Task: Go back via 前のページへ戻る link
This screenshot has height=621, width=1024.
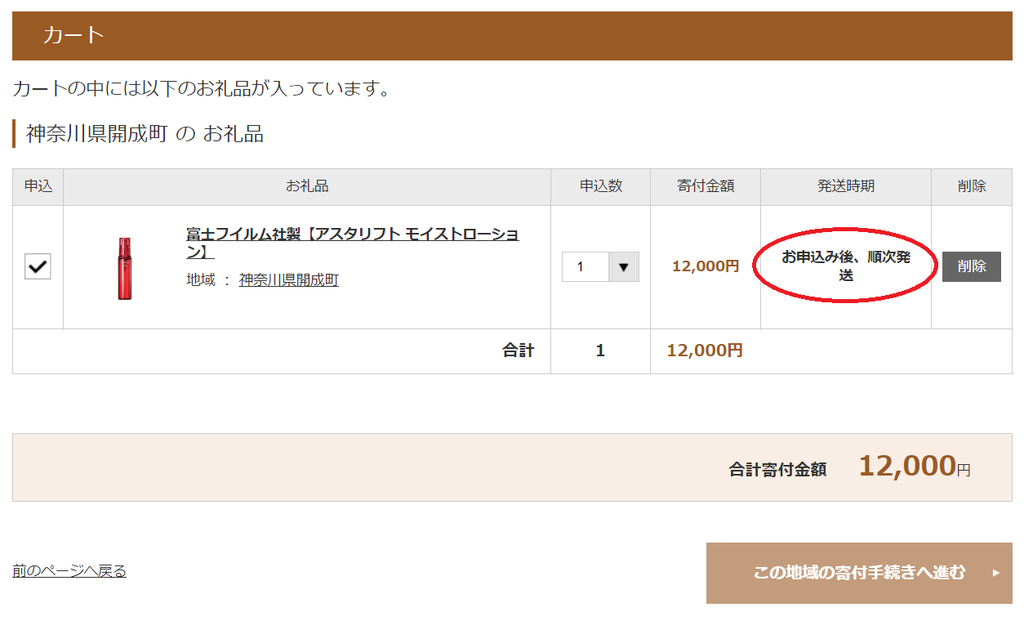Action: (x=69, y=571)
